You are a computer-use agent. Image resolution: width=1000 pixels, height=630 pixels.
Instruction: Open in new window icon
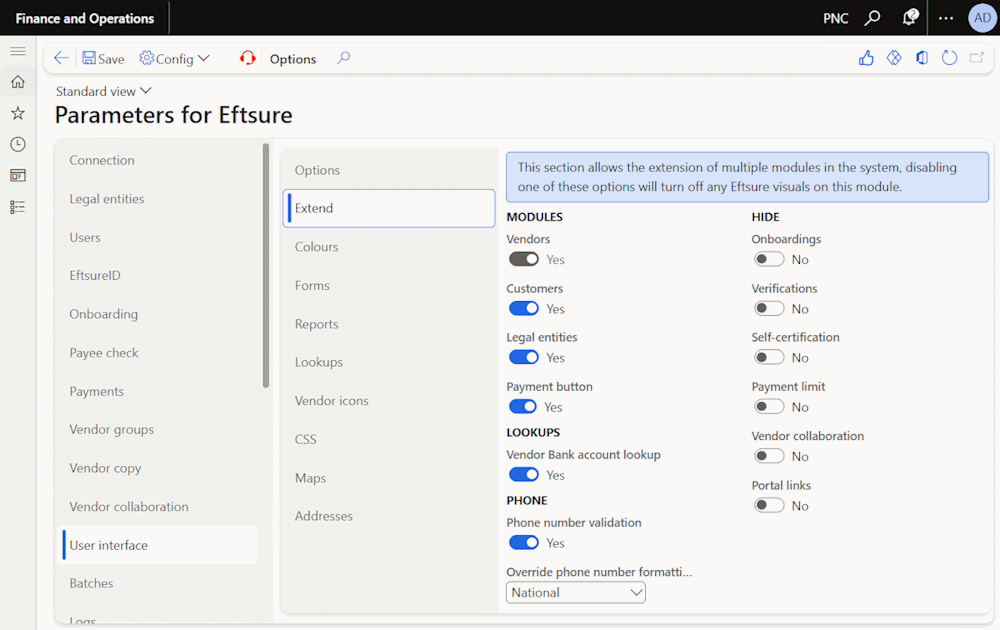point(976,58)
